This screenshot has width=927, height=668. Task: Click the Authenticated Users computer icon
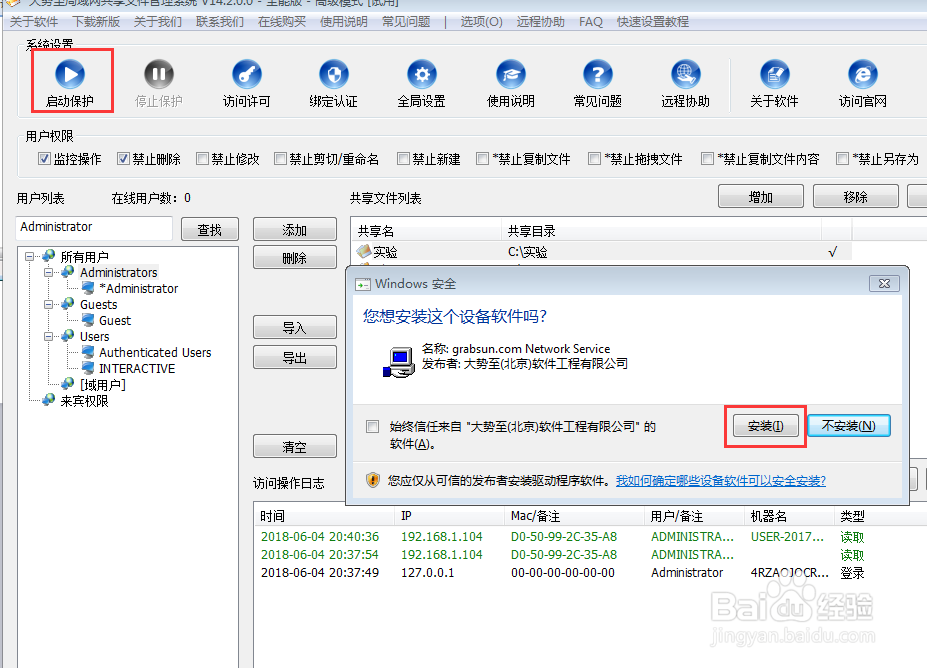tap(88, 352)
